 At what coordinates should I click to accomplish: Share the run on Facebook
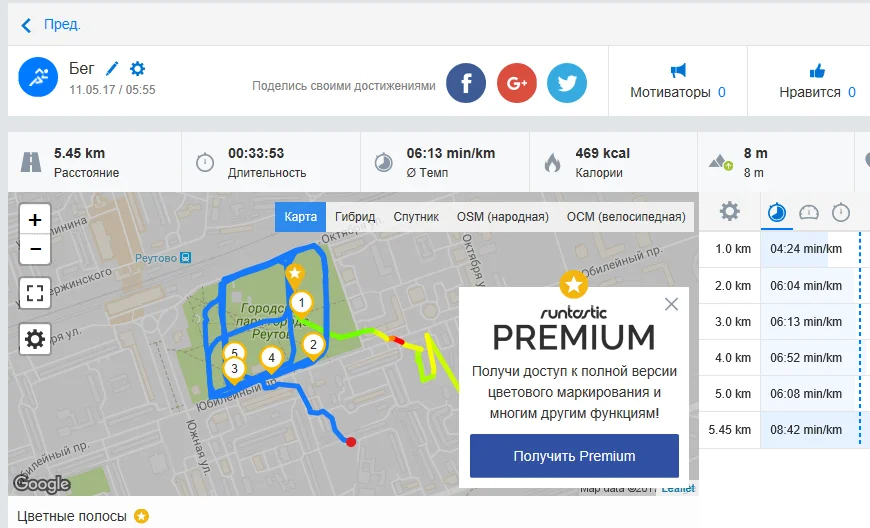click(466, 83)
